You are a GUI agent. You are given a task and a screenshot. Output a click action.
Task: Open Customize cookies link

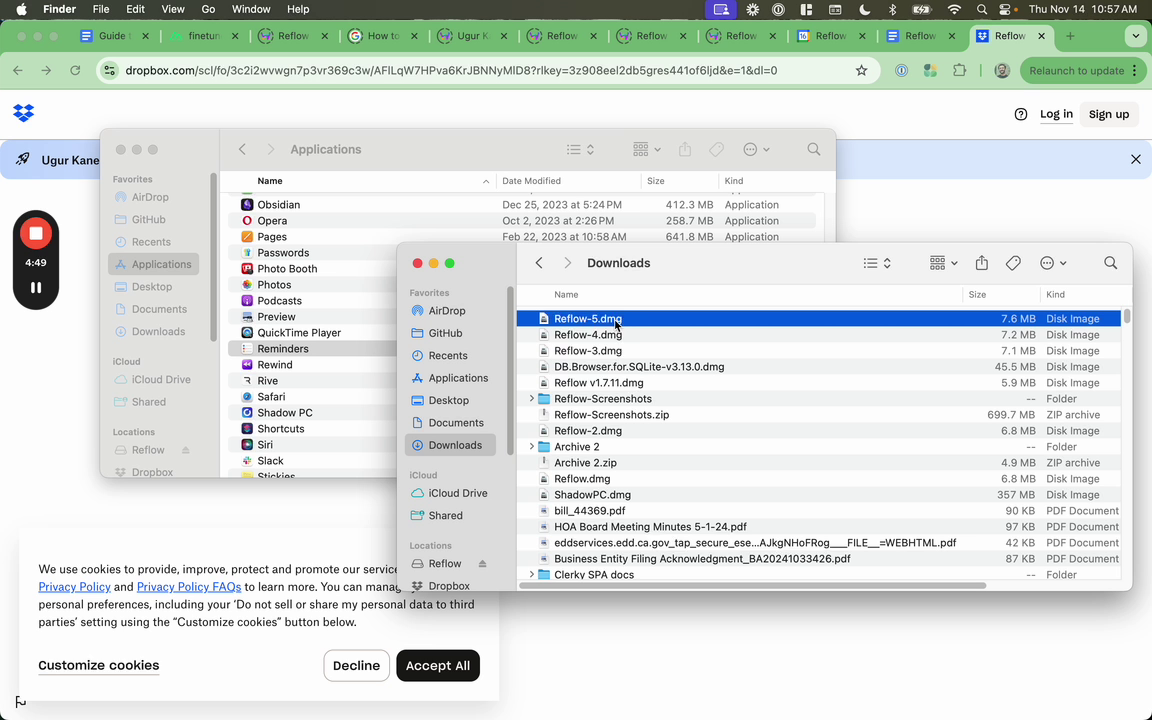point(98,666)
